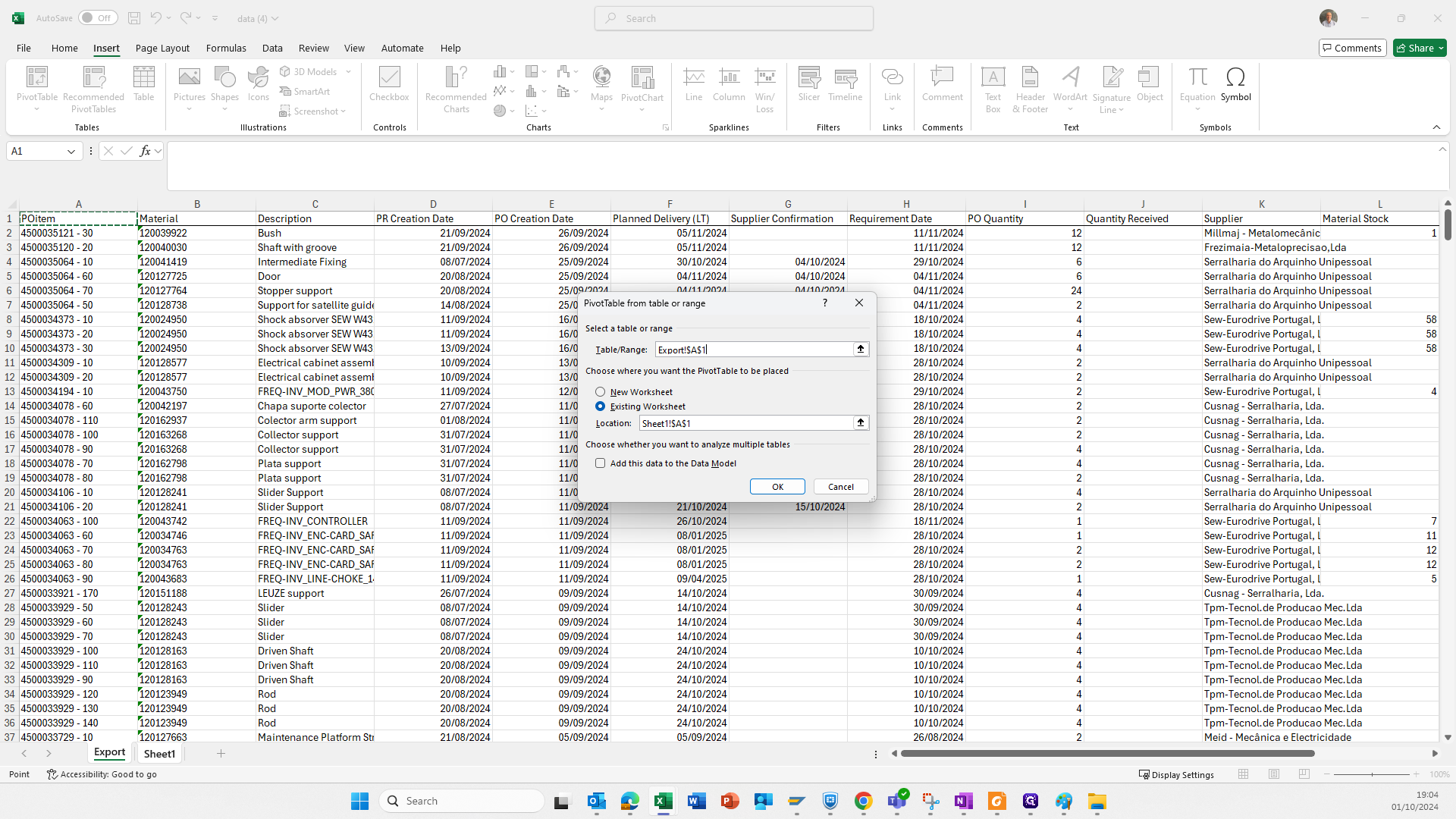Expand the formula bar

click(1442, 149)
